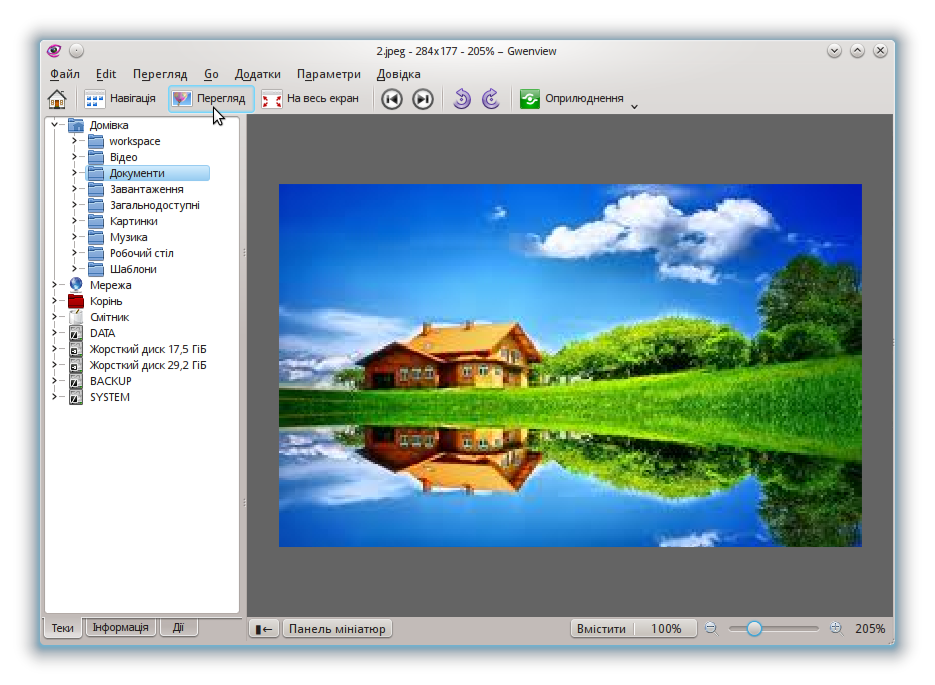
Task: Collapse the Домівка tree node
Action: 55,125
